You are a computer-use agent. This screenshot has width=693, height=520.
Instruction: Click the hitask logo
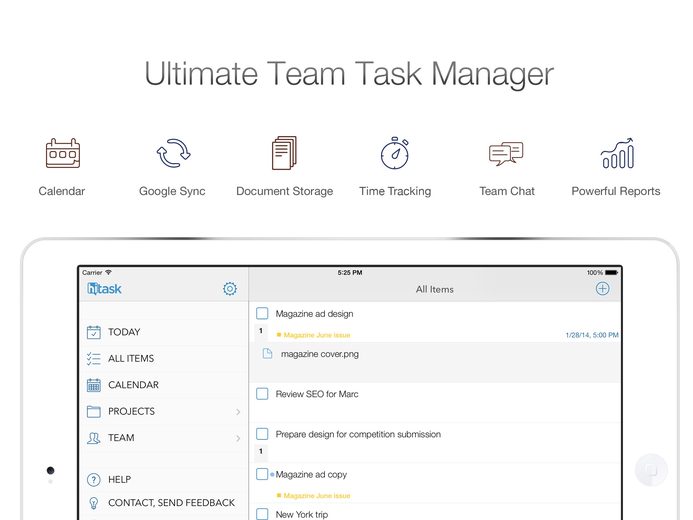pos(104,289)
